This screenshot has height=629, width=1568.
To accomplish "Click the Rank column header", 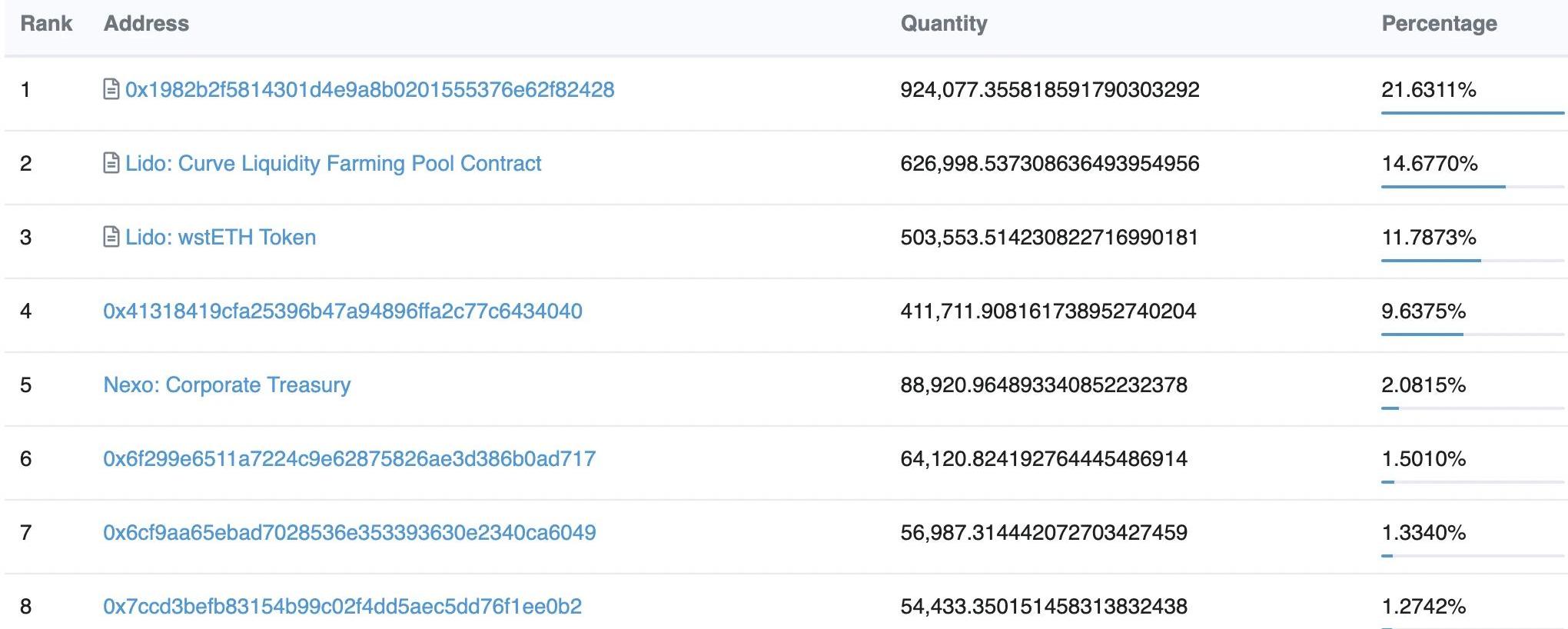I will [46, 24].
